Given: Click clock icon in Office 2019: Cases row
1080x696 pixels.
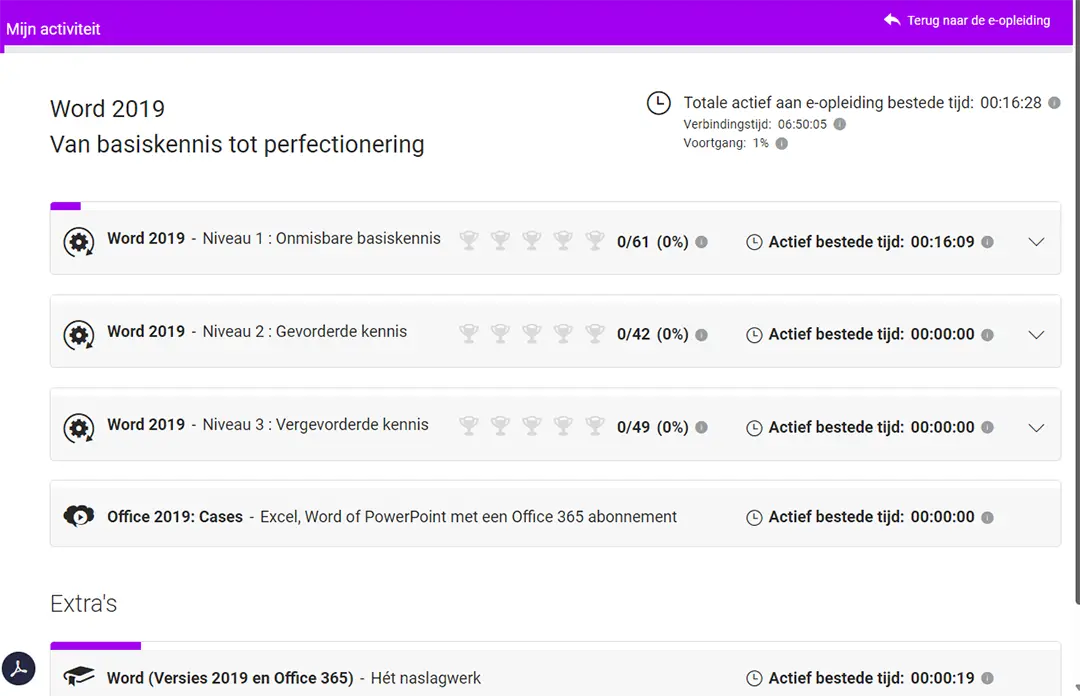Looking at the screenshot, I should click(x=754, y=518).
